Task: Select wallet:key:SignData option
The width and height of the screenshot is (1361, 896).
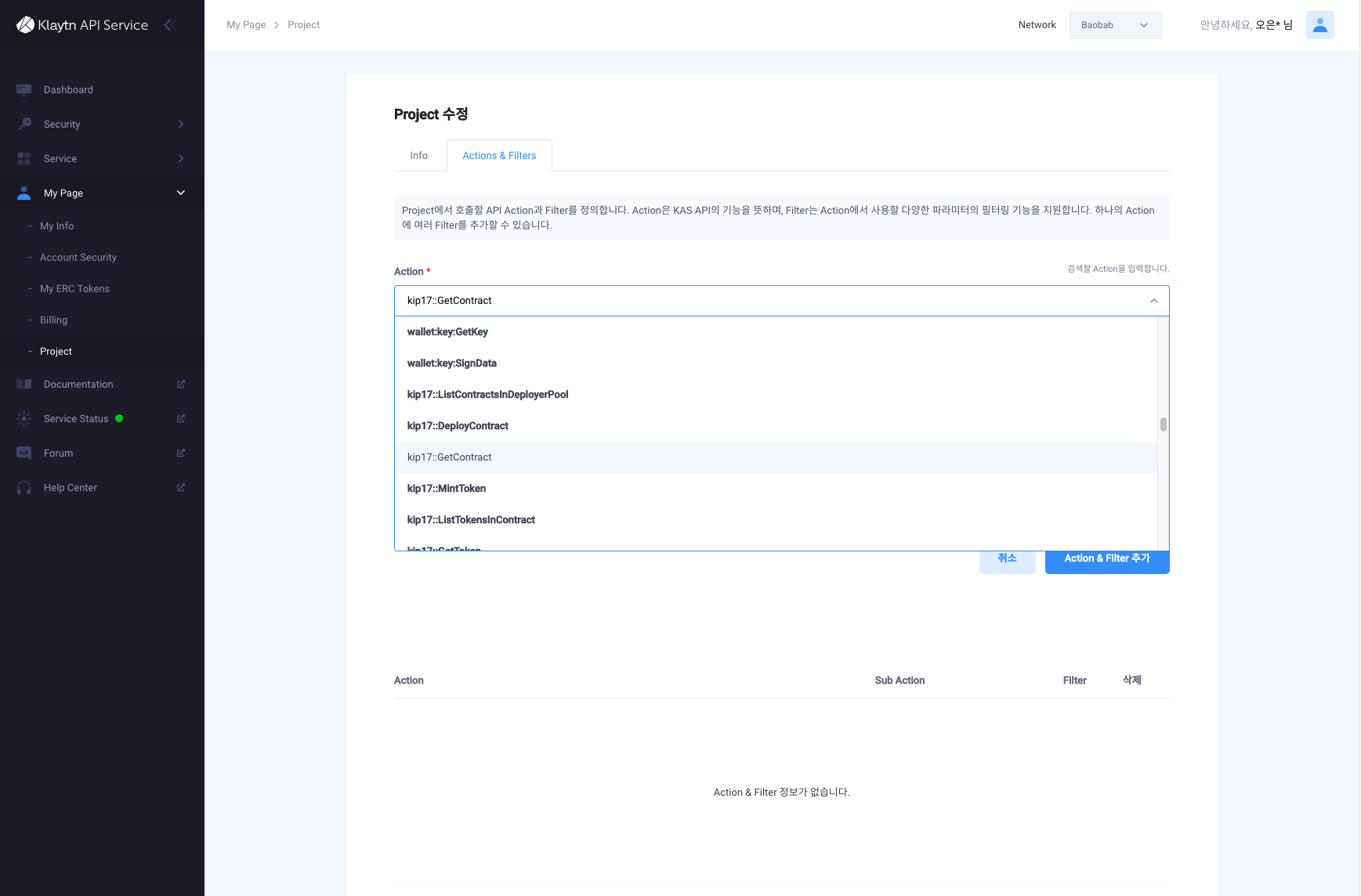Action: click(776, 363)
